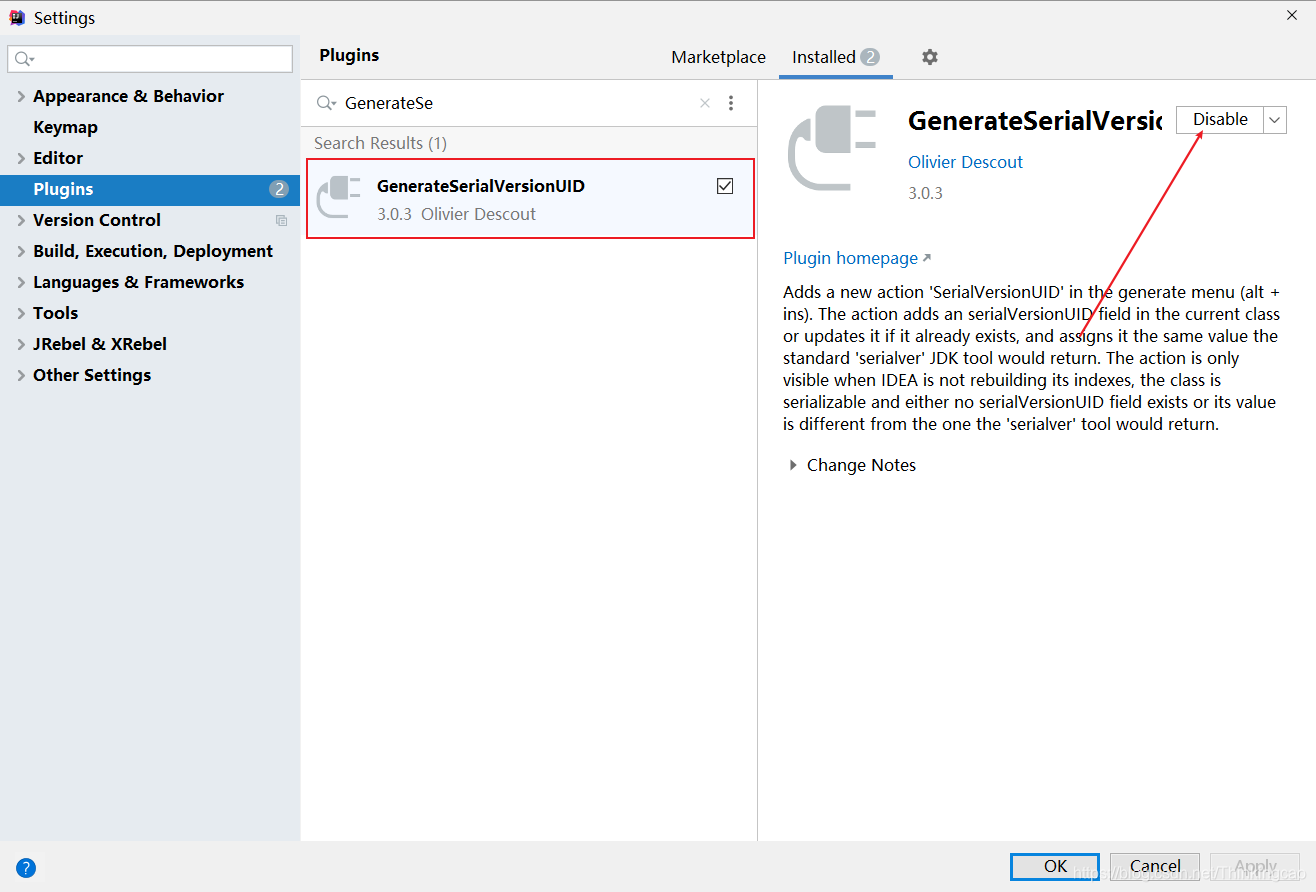Switch to the Marketplace tab
This screenshot has height=892, width=1316.
click(718, 57)
